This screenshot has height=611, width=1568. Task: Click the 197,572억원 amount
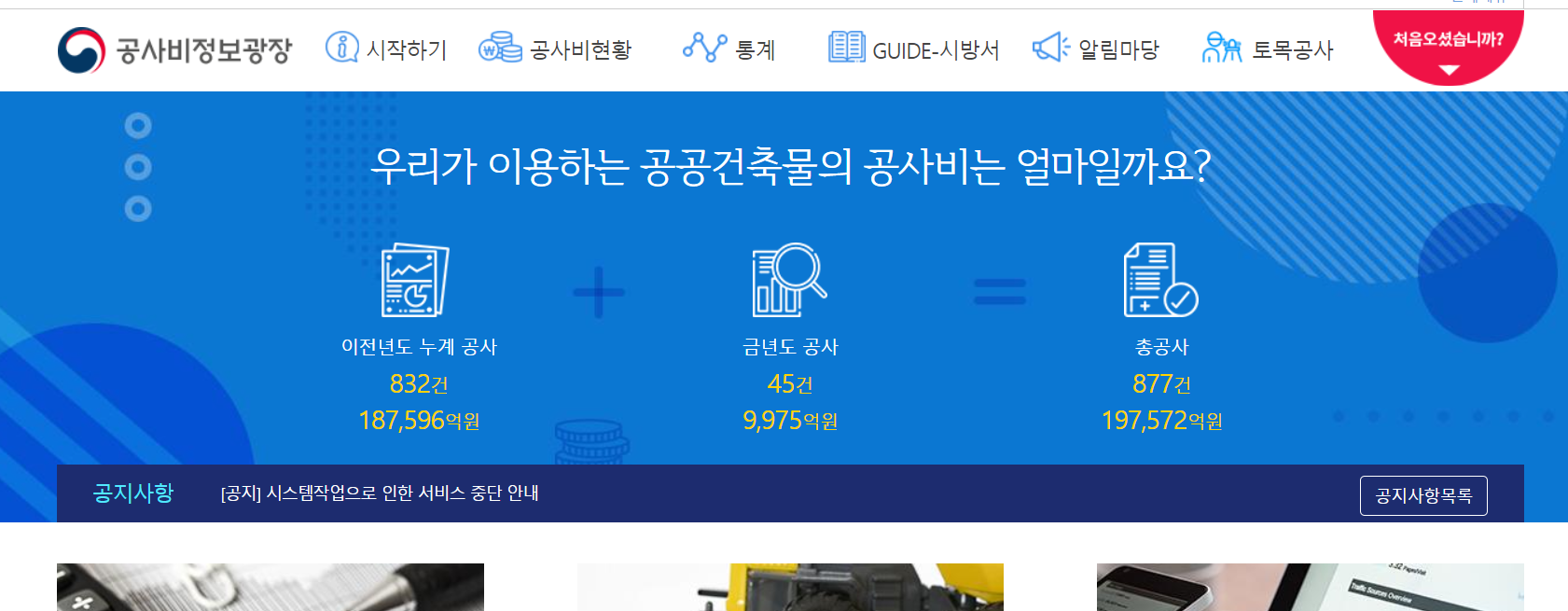pyautogui.click(x=1161, y=421)
